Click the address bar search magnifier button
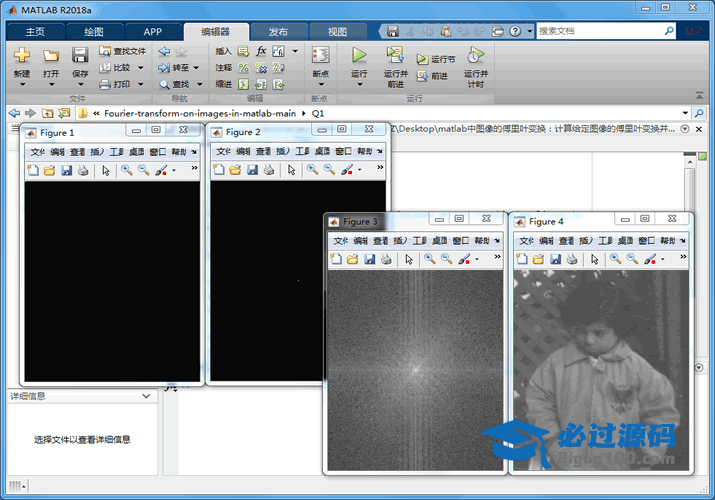The width and height of the screenshot is (715, 500). pyautogui.click(x=699, y=113)
